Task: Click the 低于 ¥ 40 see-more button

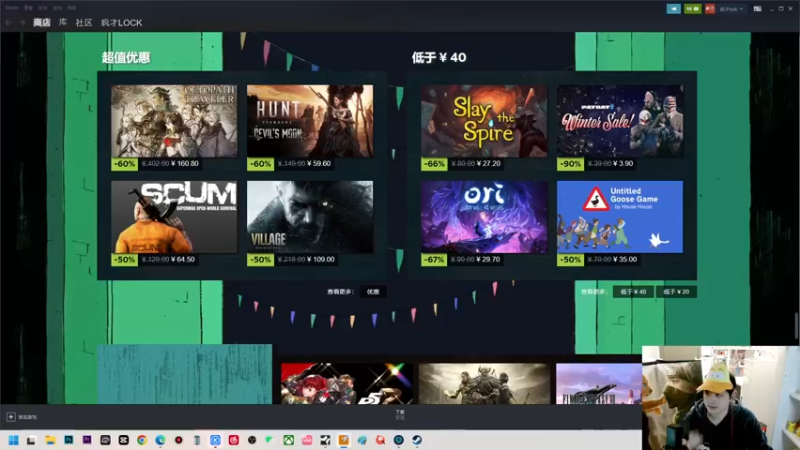Action: coord(633,292)
